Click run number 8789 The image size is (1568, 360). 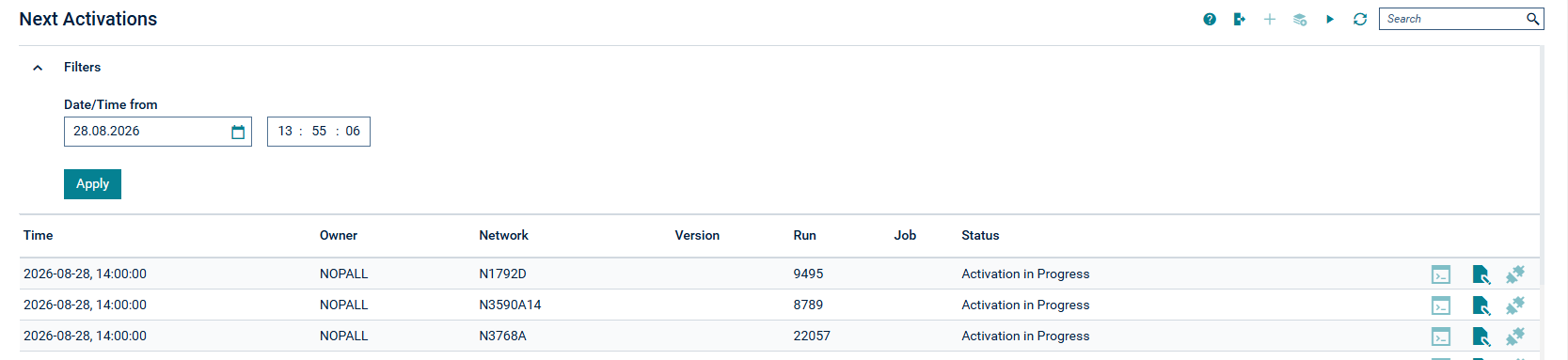tap(808, 305)
